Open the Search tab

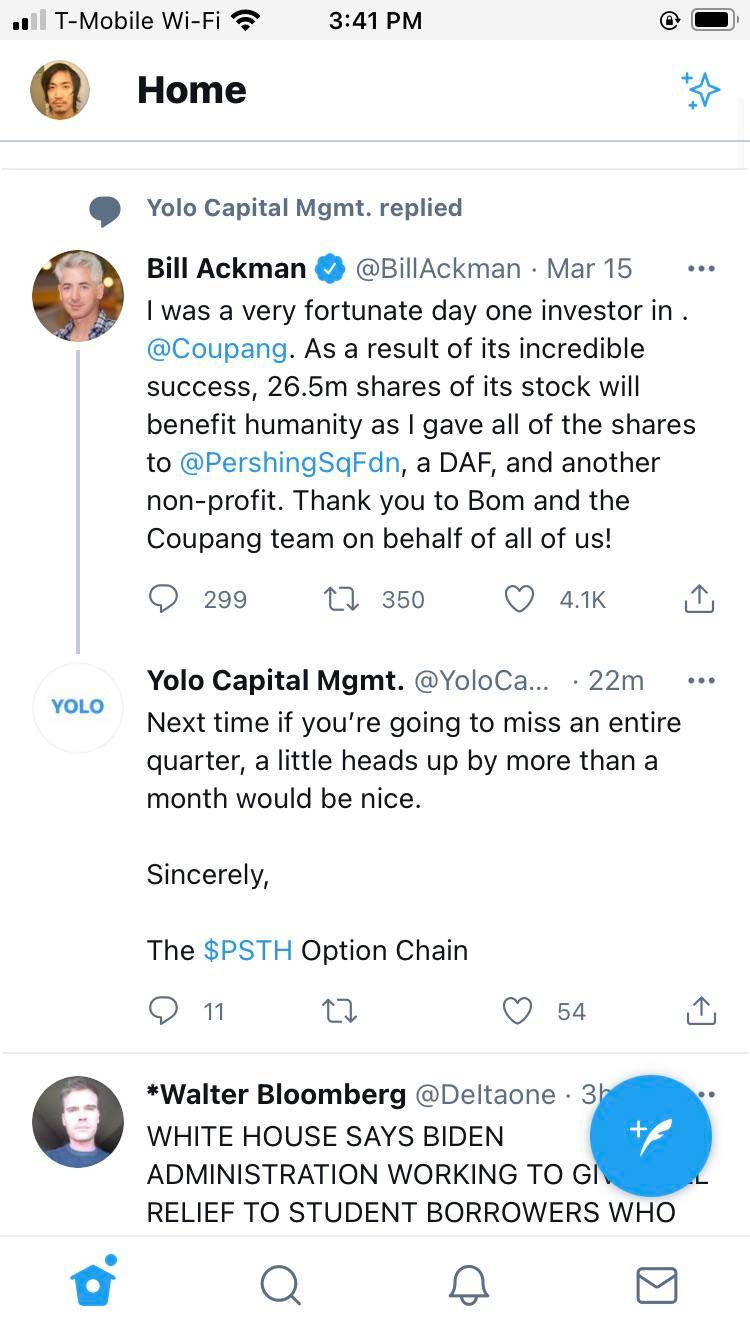280,1285
